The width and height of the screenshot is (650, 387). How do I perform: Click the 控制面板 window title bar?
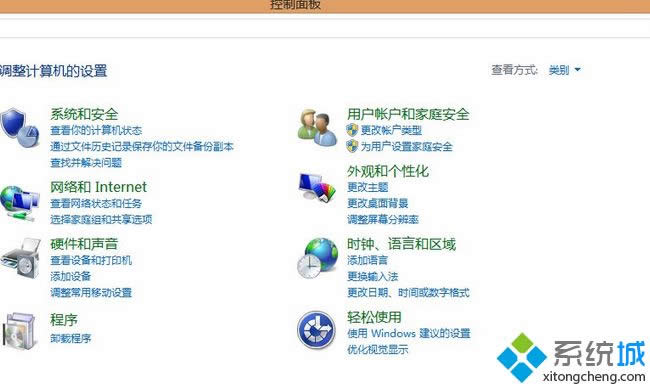tap(325, 6)
